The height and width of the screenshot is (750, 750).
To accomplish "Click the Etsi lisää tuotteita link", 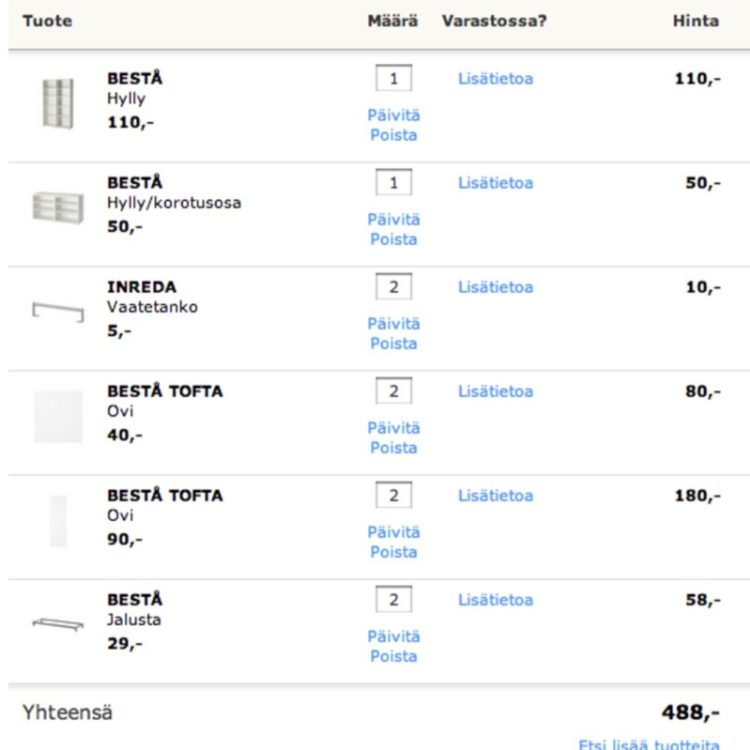I will click(x=649, y=744).
